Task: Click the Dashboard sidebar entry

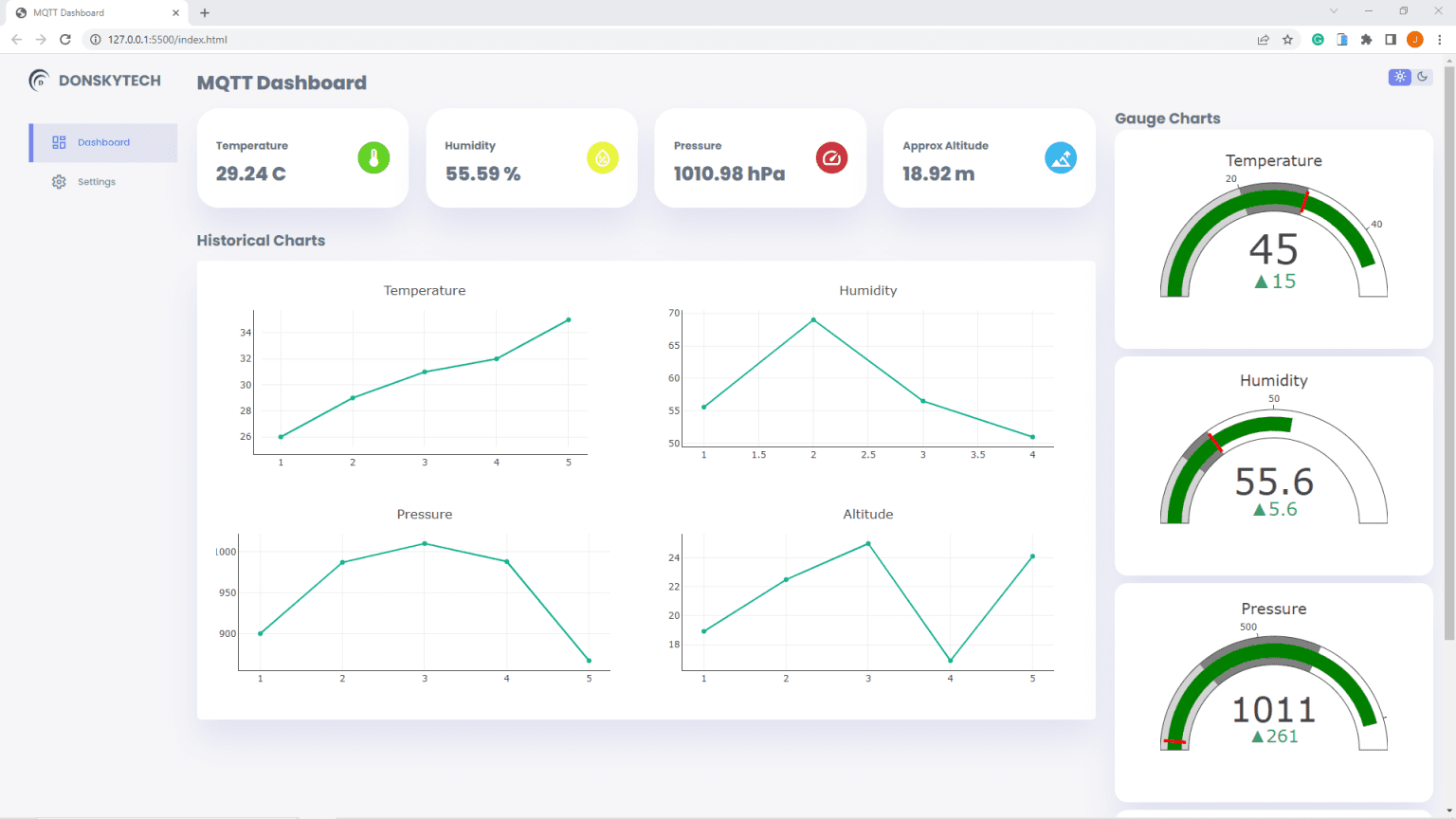Action: point(101,141)
